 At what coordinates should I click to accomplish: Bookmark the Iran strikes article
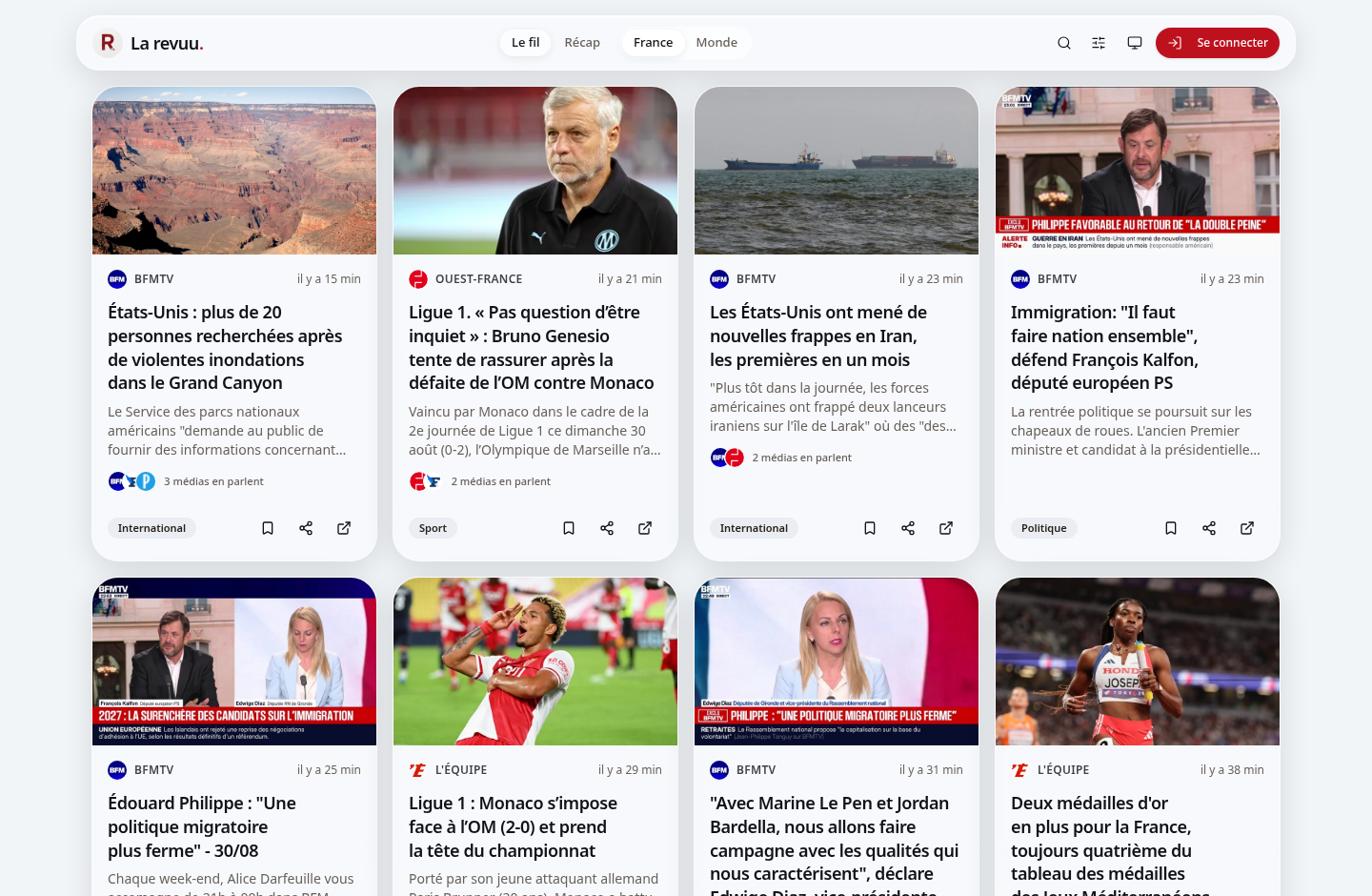(x=870, y=528)
